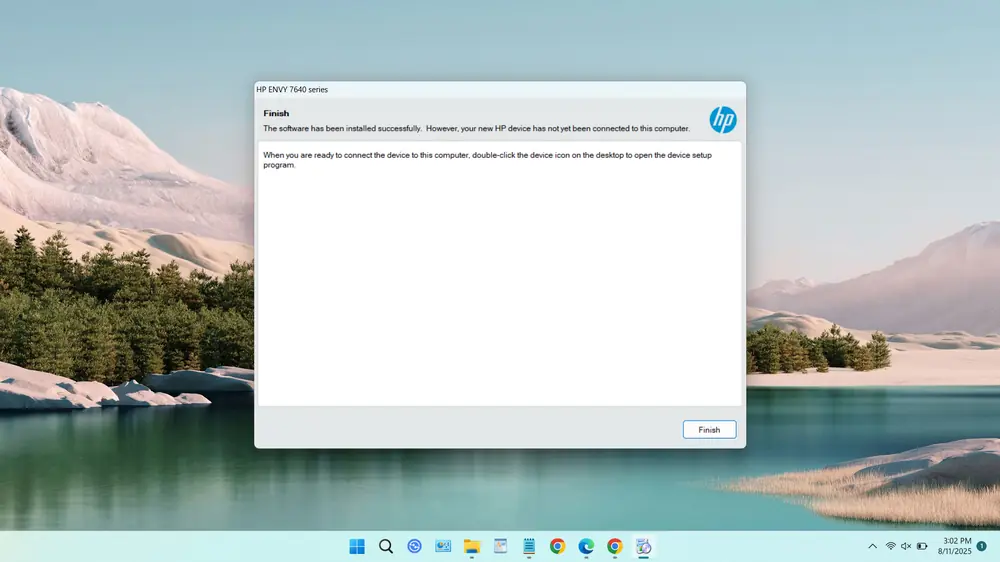
Task: Click the muted volume icon in tray
Action: 906,546
